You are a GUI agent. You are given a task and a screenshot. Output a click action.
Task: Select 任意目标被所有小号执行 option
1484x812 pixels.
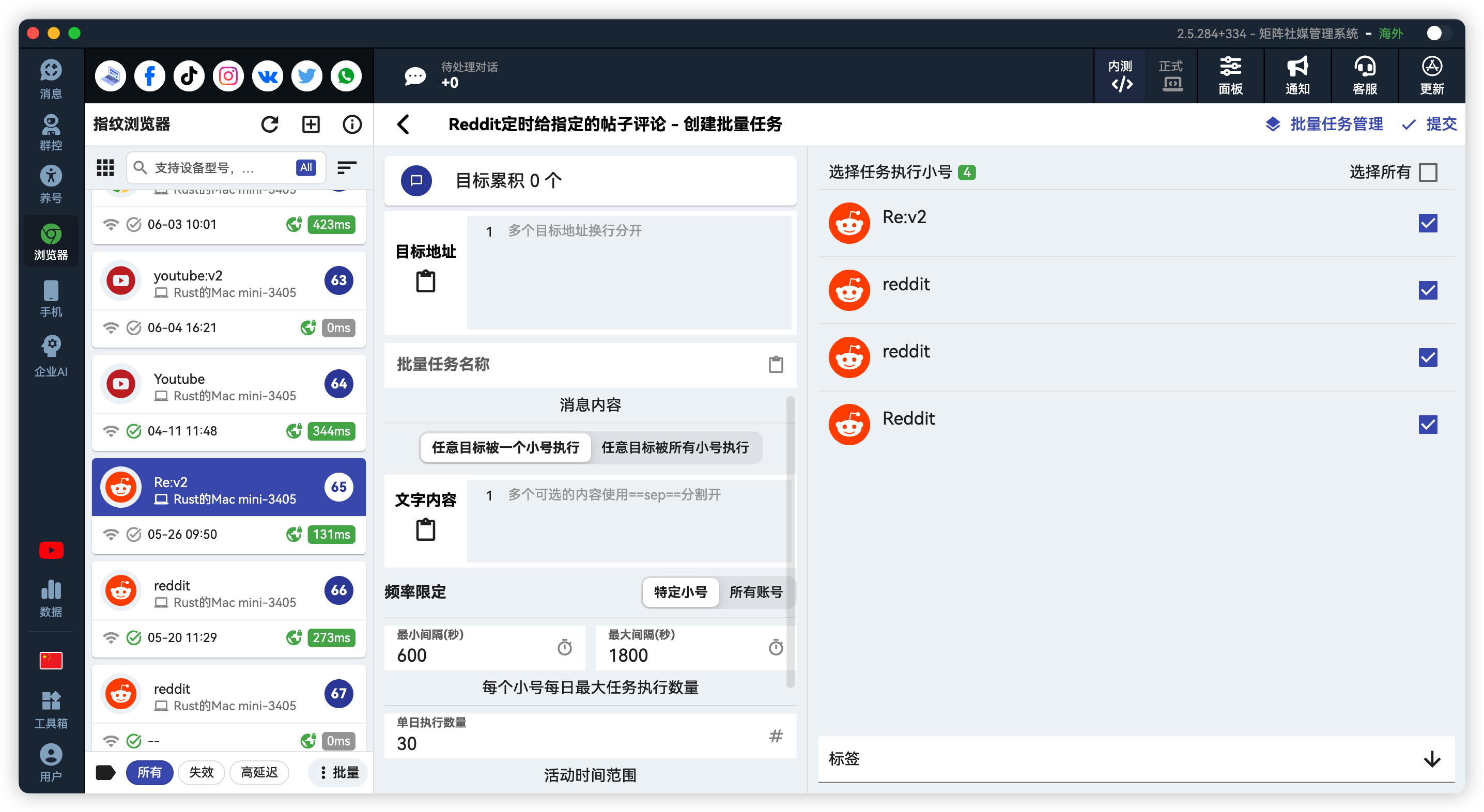click(x=675, y=447)
